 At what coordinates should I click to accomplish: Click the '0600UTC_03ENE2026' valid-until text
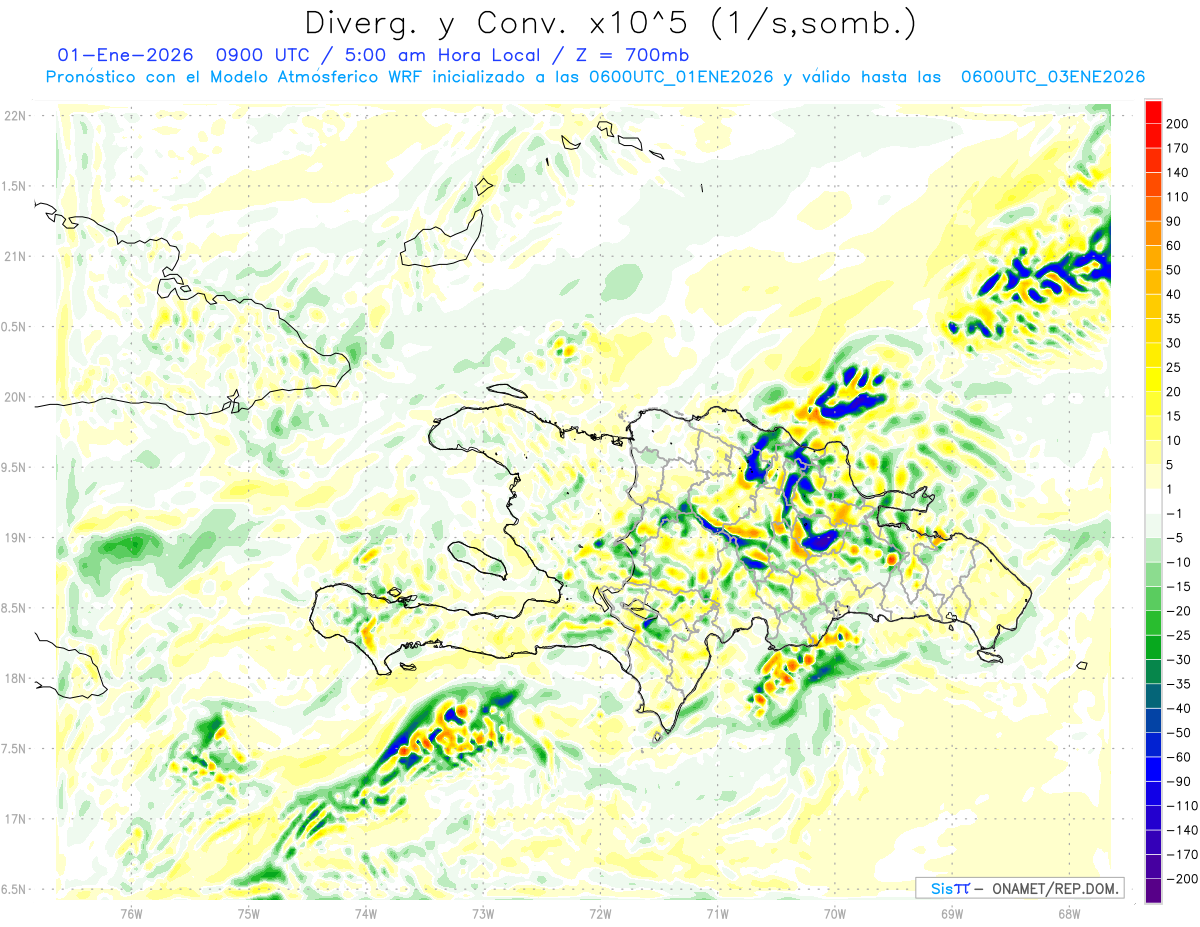[1052, 77]
